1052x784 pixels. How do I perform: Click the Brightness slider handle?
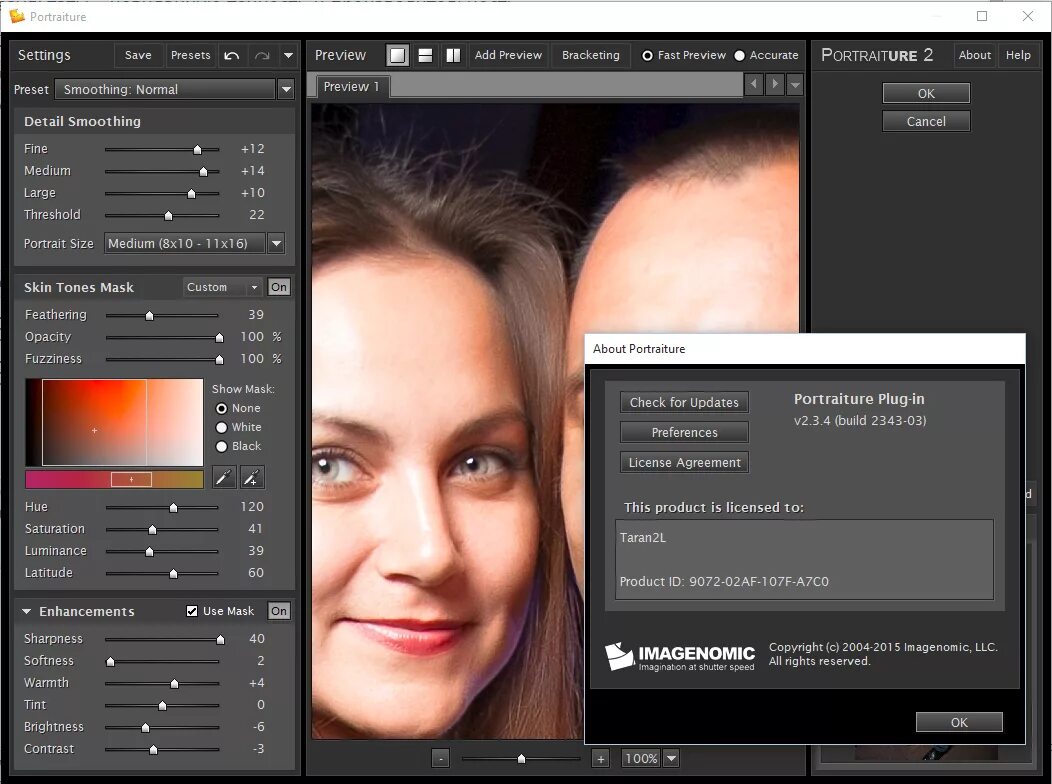click(146, 728)
